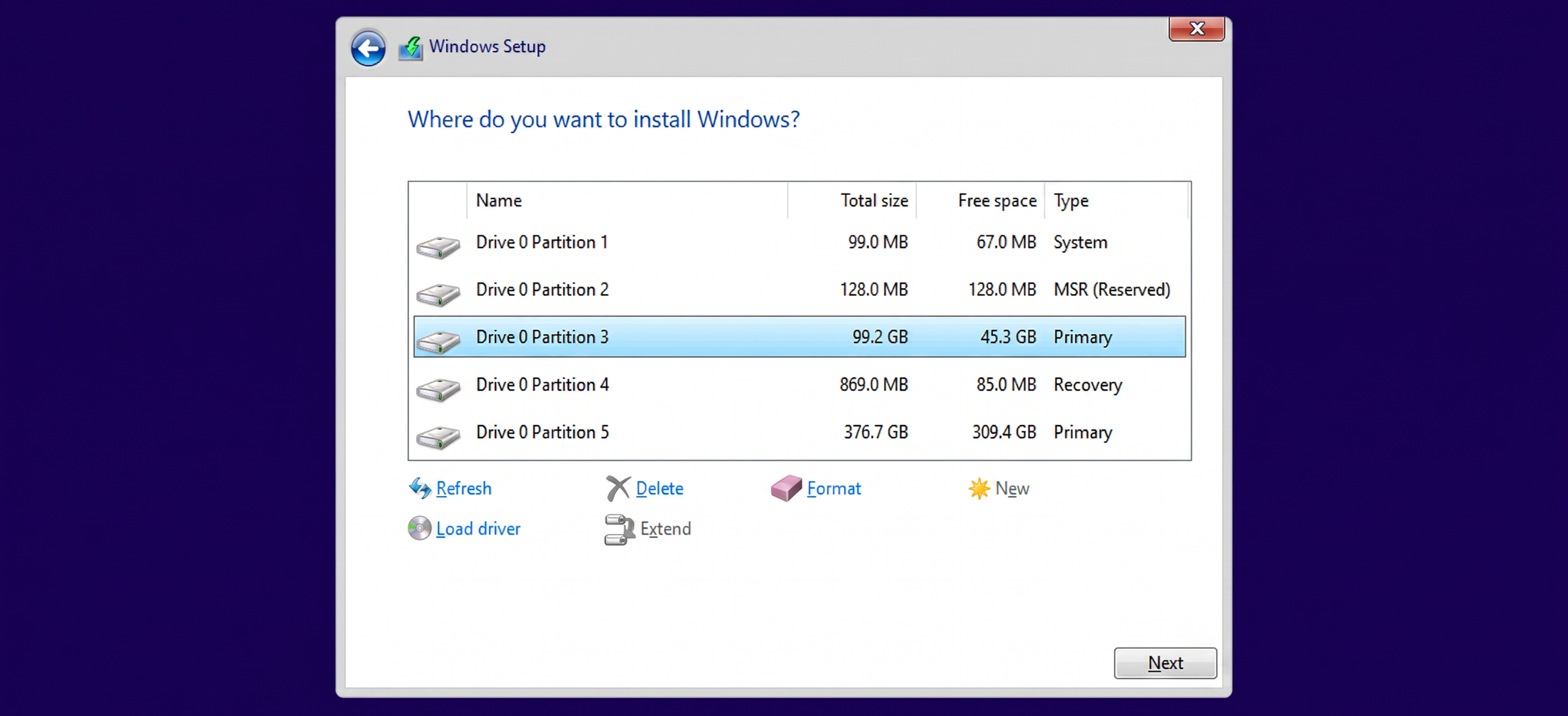Sort by the Name column header
Image resolution: width=1568 pixels, height=716 pixels.
[x=627, y=200]
